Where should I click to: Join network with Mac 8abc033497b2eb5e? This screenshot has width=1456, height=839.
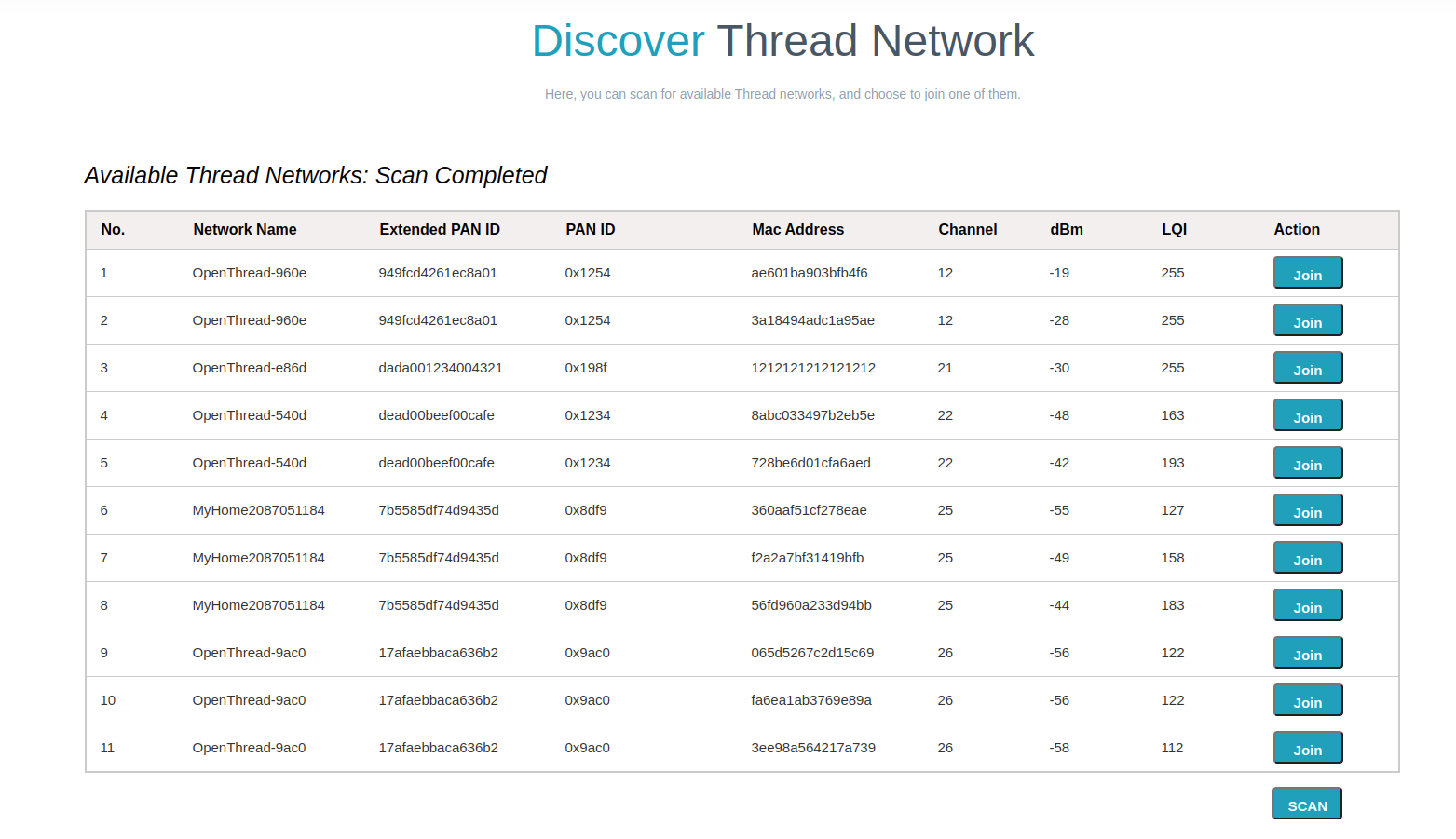[1308, 415]
